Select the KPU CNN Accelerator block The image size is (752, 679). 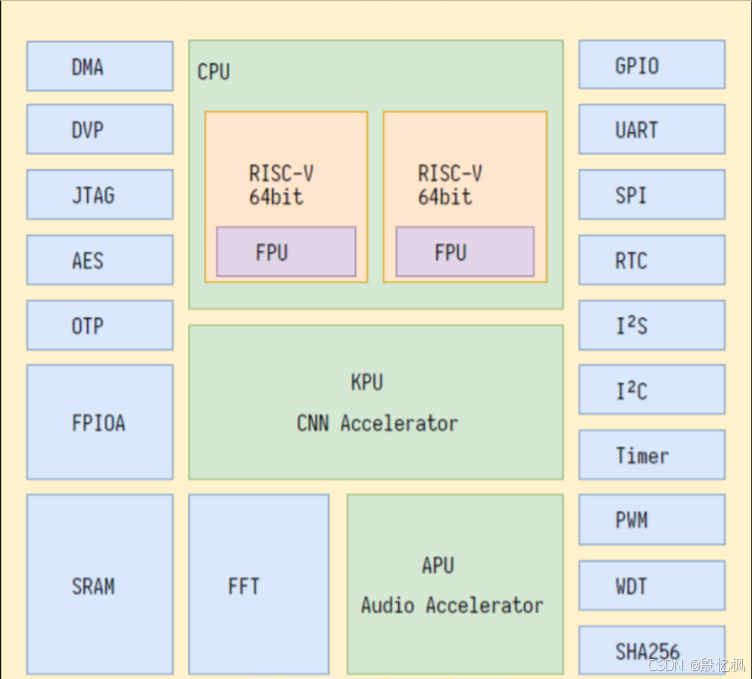tap(376, 402)
